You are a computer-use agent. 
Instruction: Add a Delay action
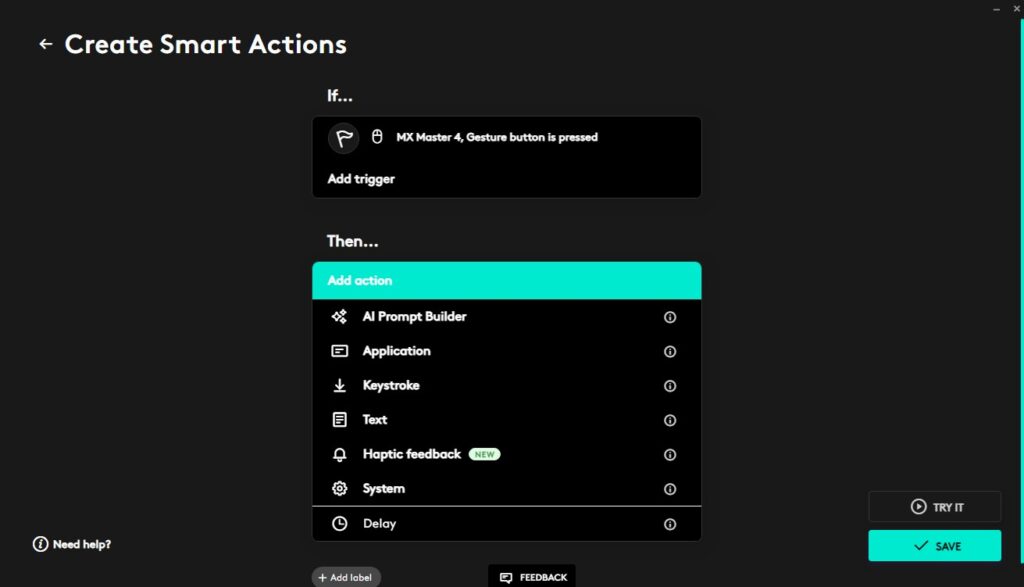click(379, 524)
